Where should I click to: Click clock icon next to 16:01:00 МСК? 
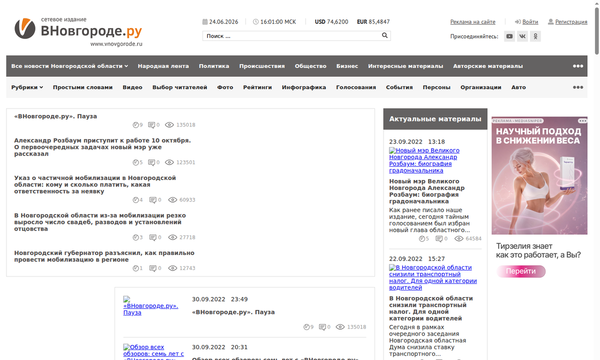(x=256, y=22)
